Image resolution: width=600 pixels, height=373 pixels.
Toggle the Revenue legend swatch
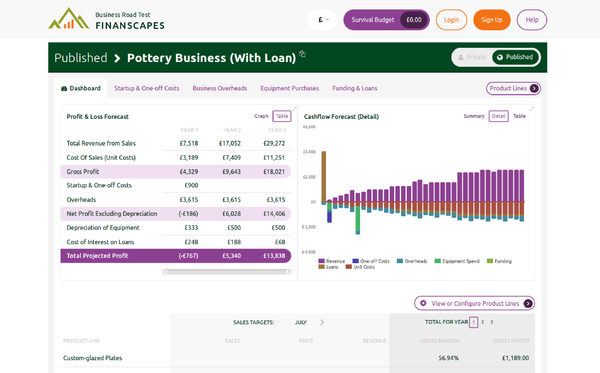[321, 261]
